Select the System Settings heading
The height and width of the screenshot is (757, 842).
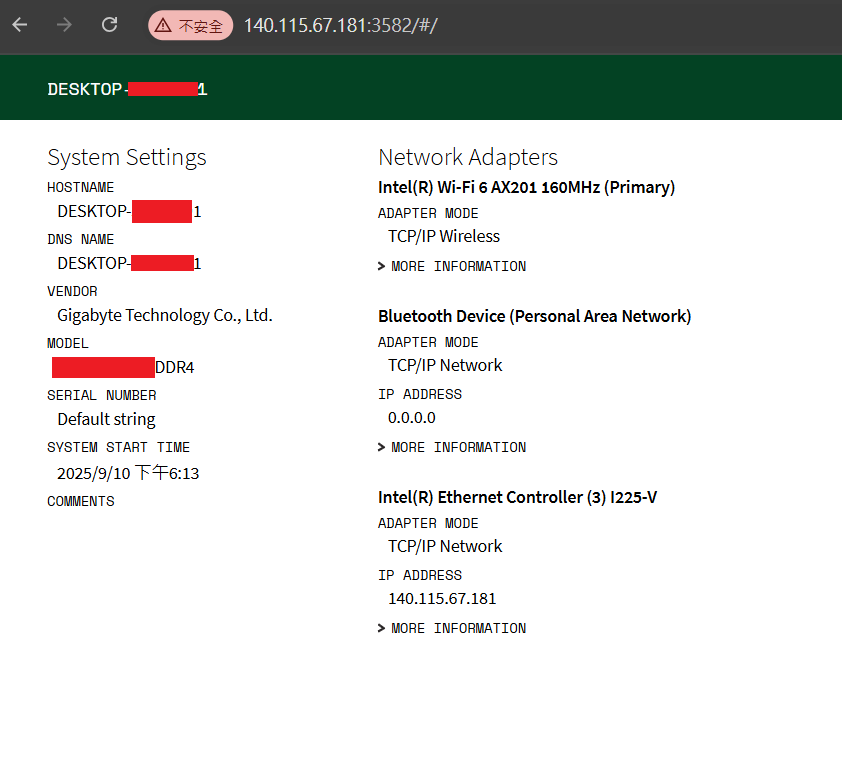point(127,158)
